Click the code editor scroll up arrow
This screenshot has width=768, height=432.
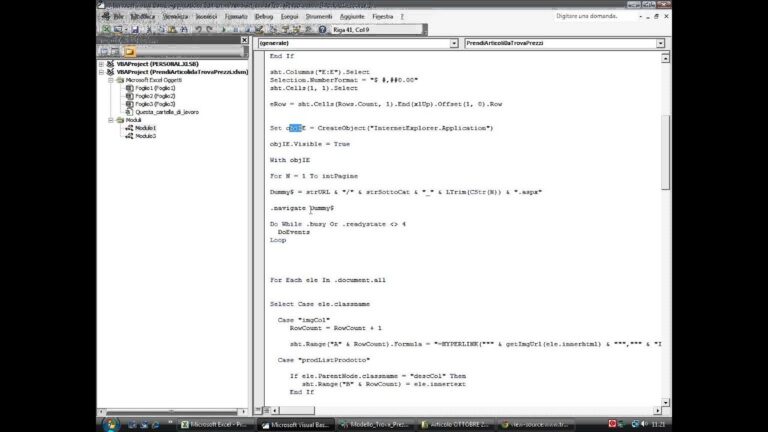coord(665,58)
